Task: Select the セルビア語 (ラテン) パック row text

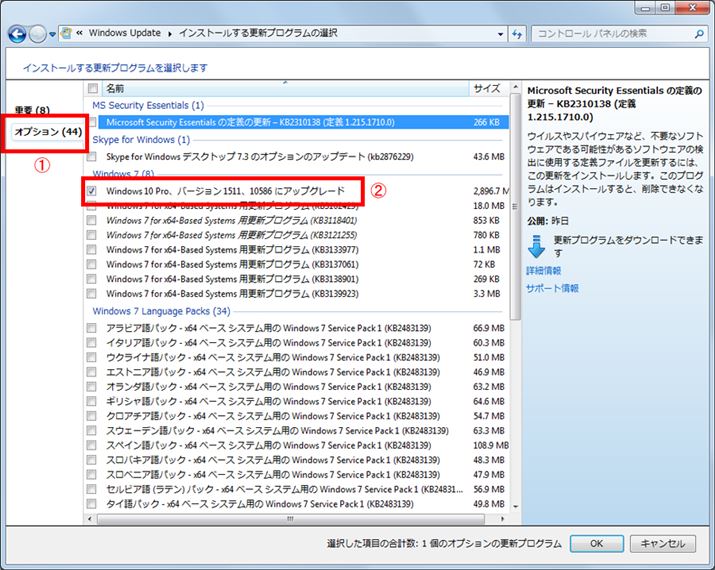Action: coord(285,489)
